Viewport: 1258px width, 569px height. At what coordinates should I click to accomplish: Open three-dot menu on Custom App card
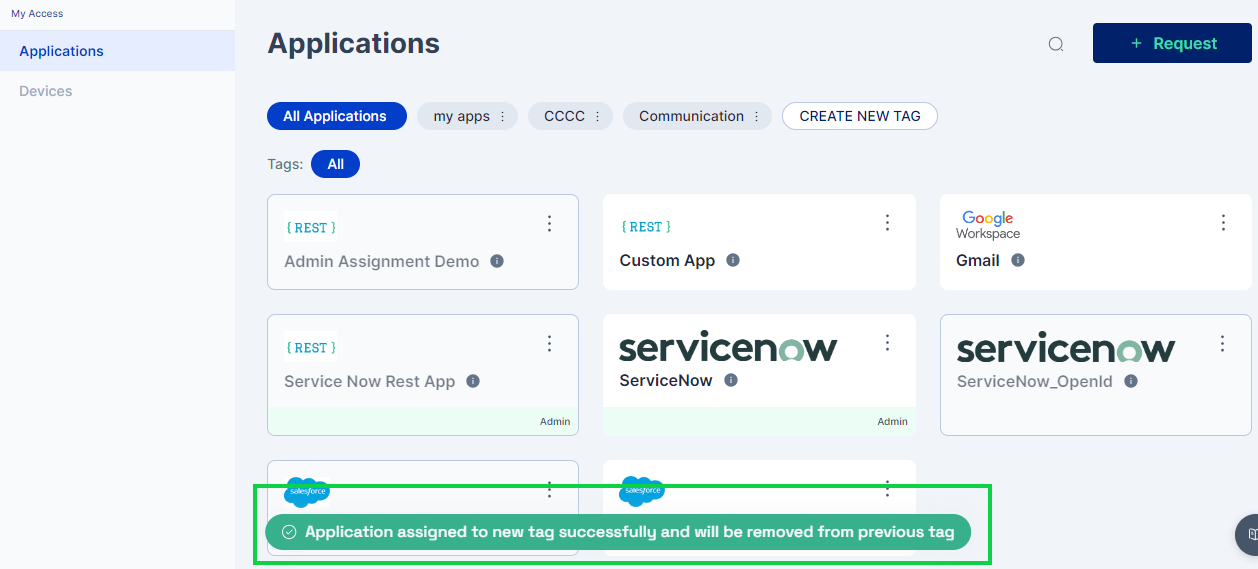(887, 223)
